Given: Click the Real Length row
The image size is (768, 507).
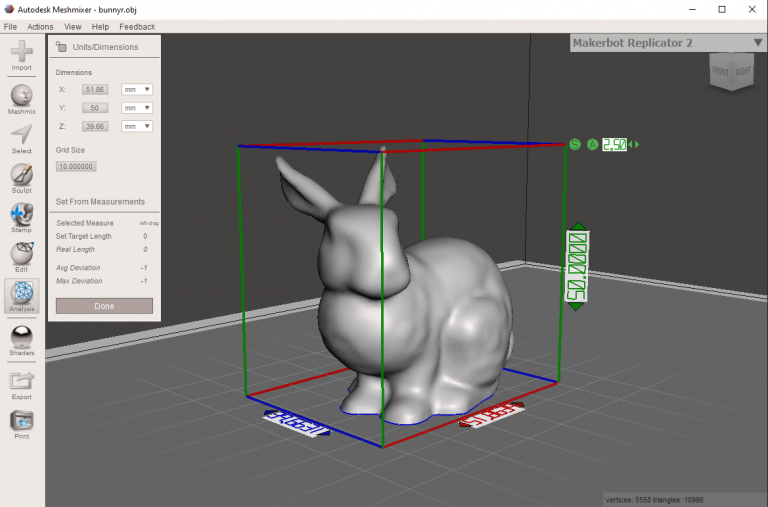Looking at the screenshot, I should 102,249.
